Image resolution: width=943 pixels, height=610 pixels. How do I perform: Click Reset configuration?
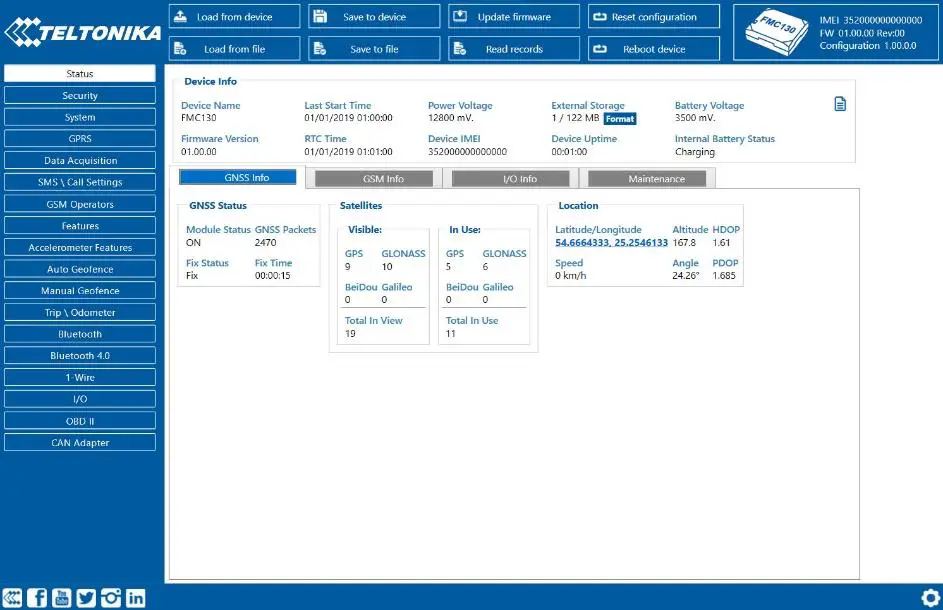coord(653,16)
